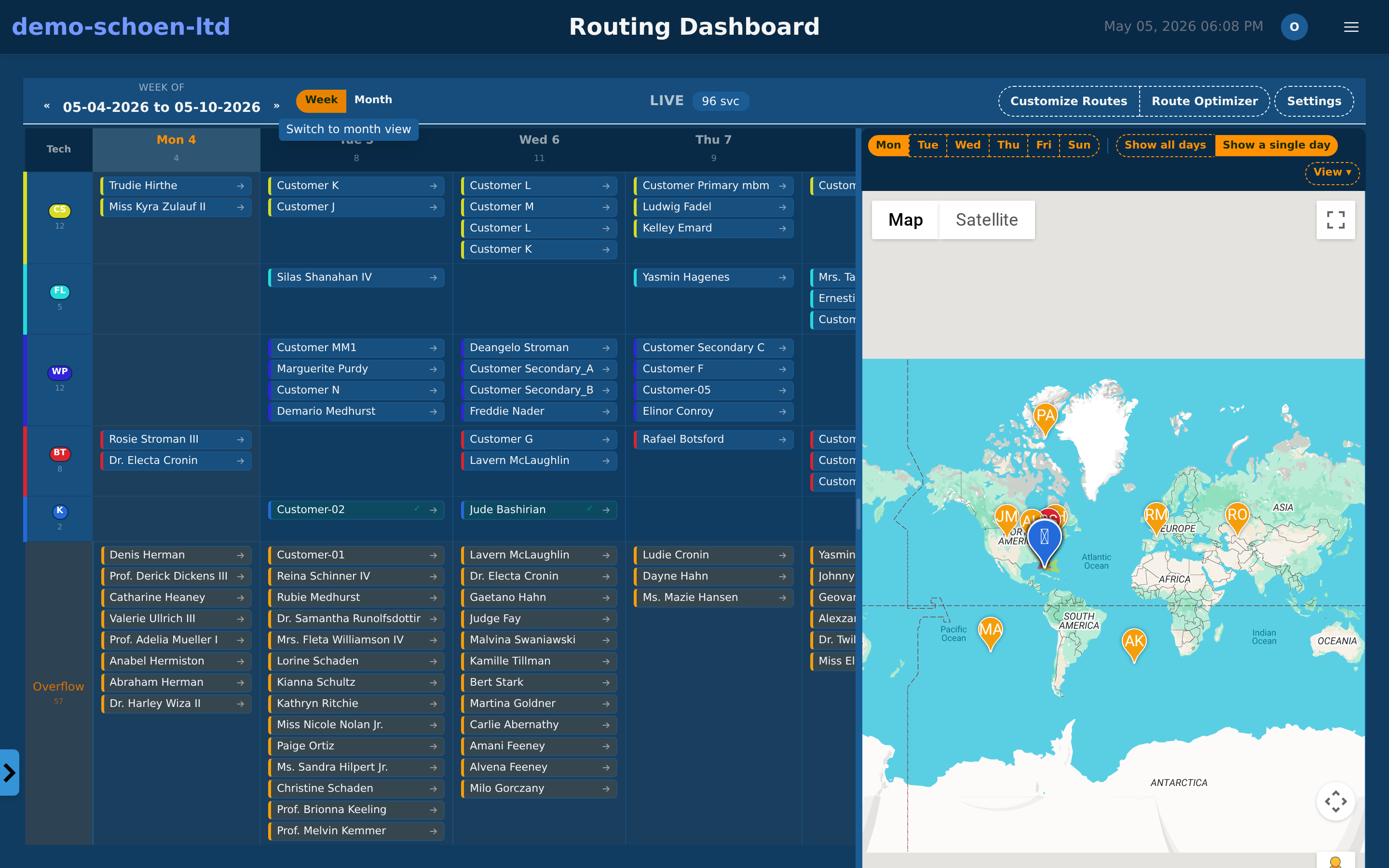1389x868 pixels.
Task: Switch to Week view
Action: pyautogui.click(x=321, y=100)
